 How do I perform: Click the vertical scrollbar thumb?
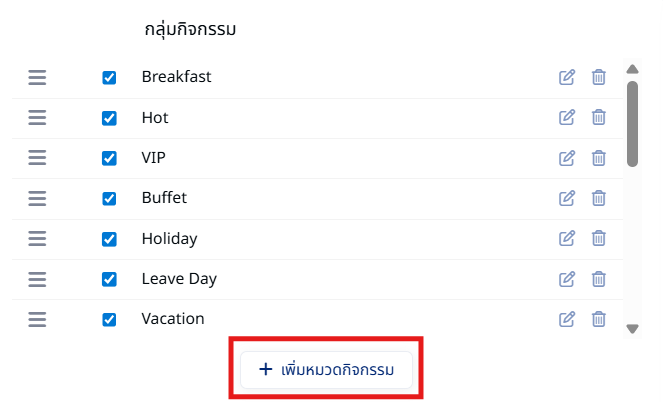click(x=632, y=124)
